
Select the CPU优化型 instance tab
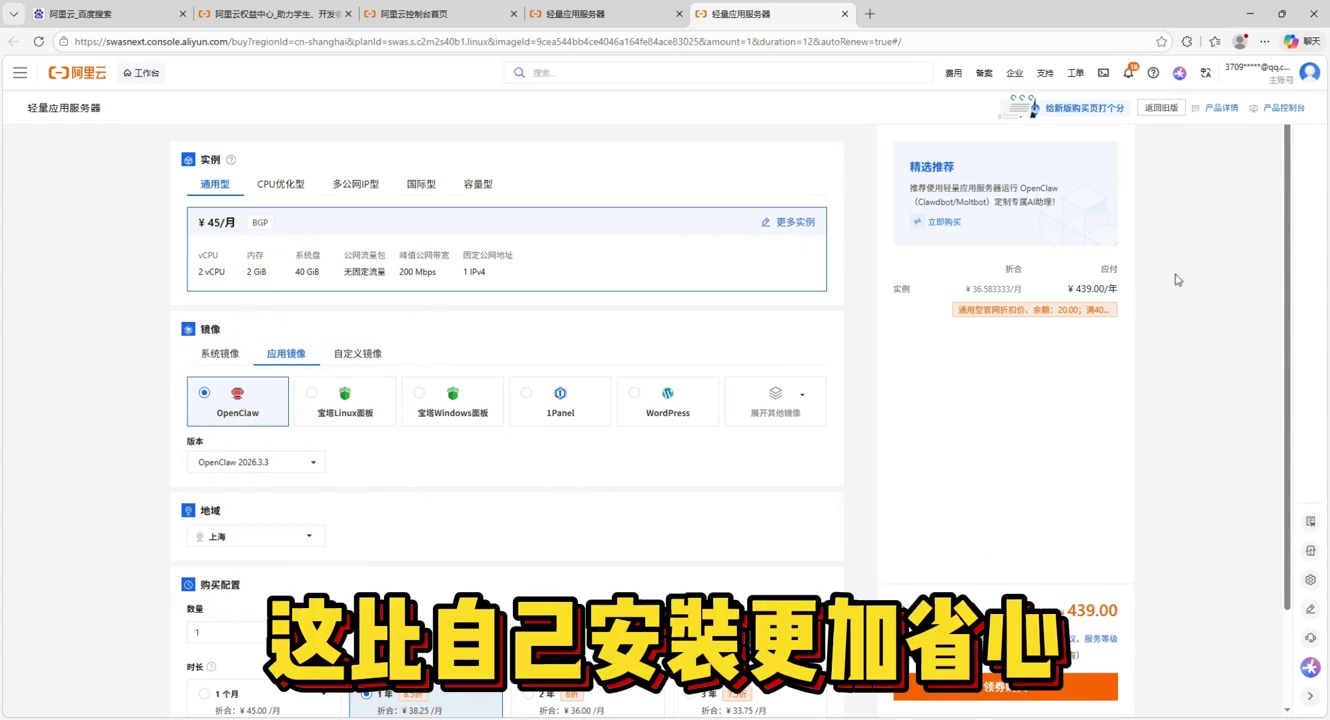pos(281,184)
